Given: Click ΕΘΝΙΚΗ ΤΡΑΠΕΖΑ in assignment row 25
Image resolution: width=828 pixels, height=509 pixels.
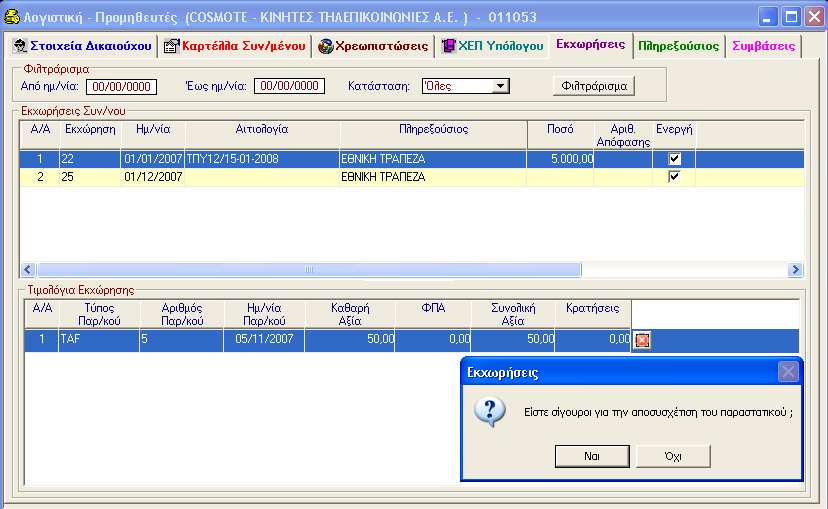Looking at the screenshot, I should [x=433, y=177].
